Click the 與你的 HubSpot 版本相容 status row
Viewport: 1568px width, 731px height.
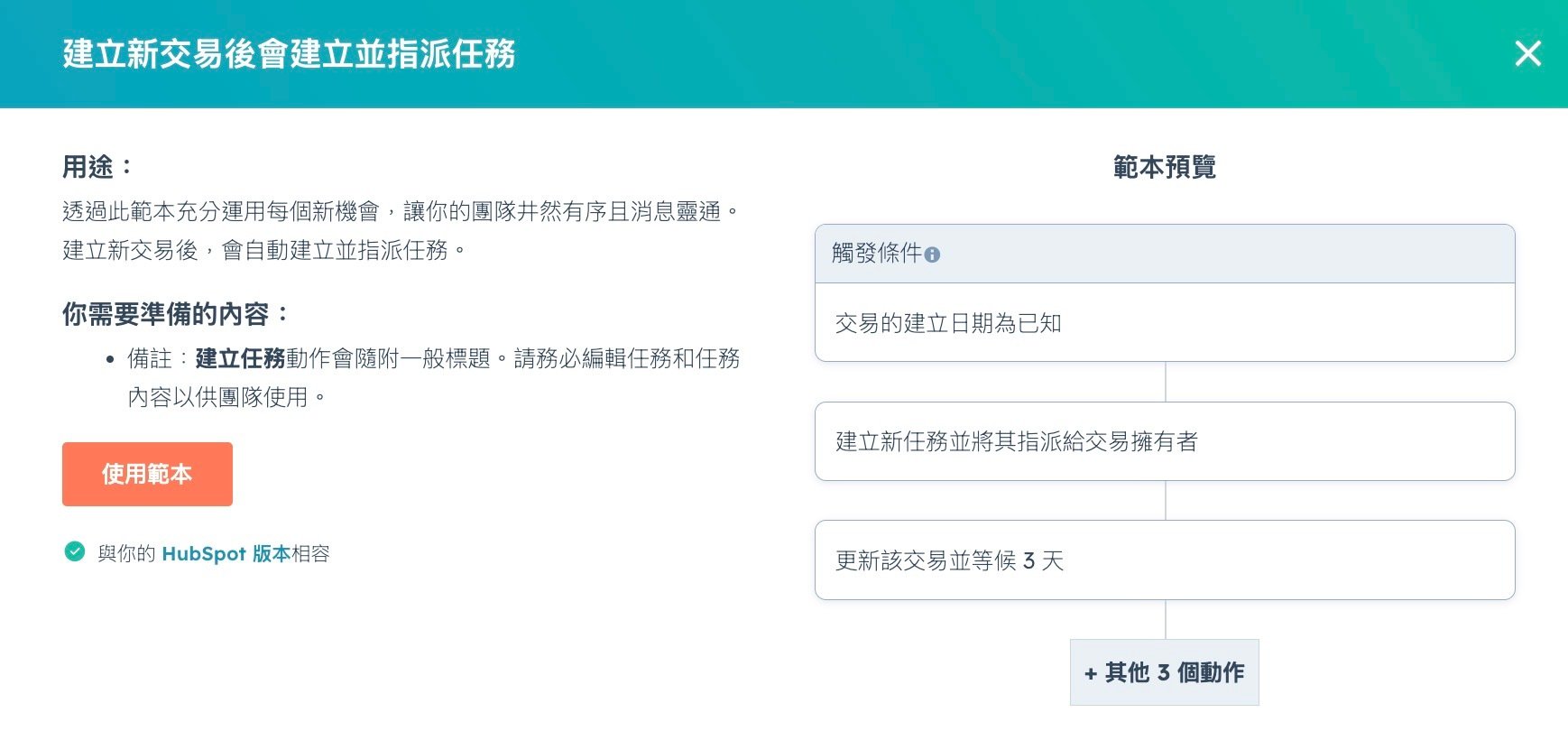(x=198, y=553)
